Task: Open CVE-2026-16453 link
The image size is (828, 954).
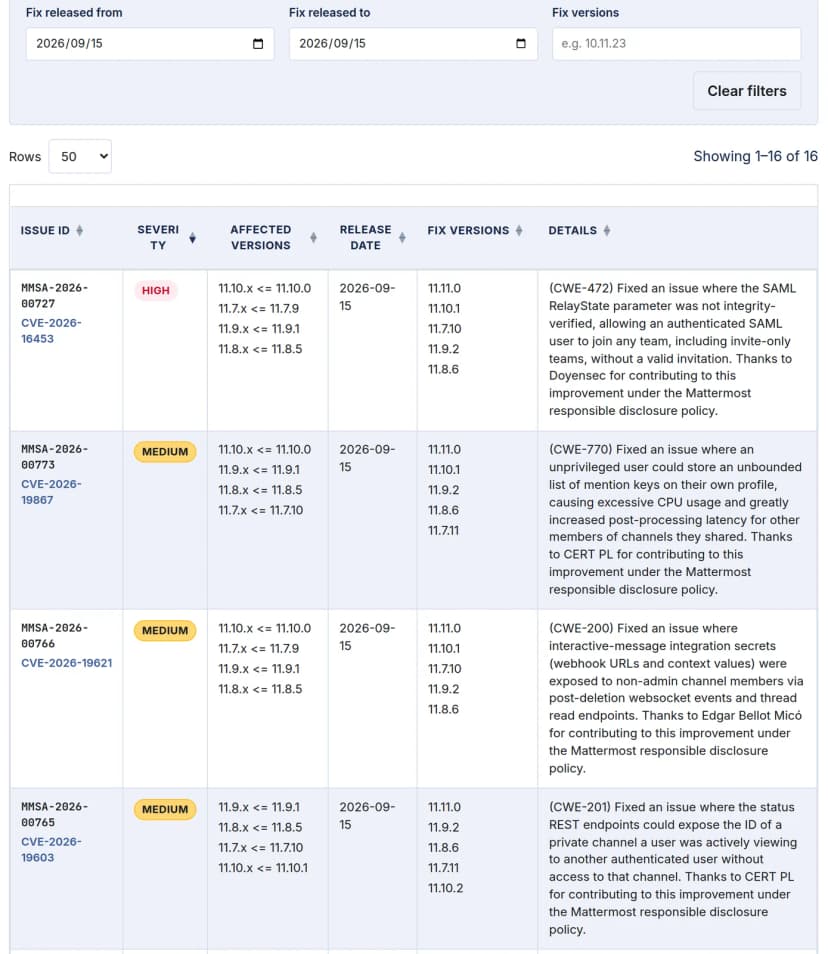Action: coord(51,331)
